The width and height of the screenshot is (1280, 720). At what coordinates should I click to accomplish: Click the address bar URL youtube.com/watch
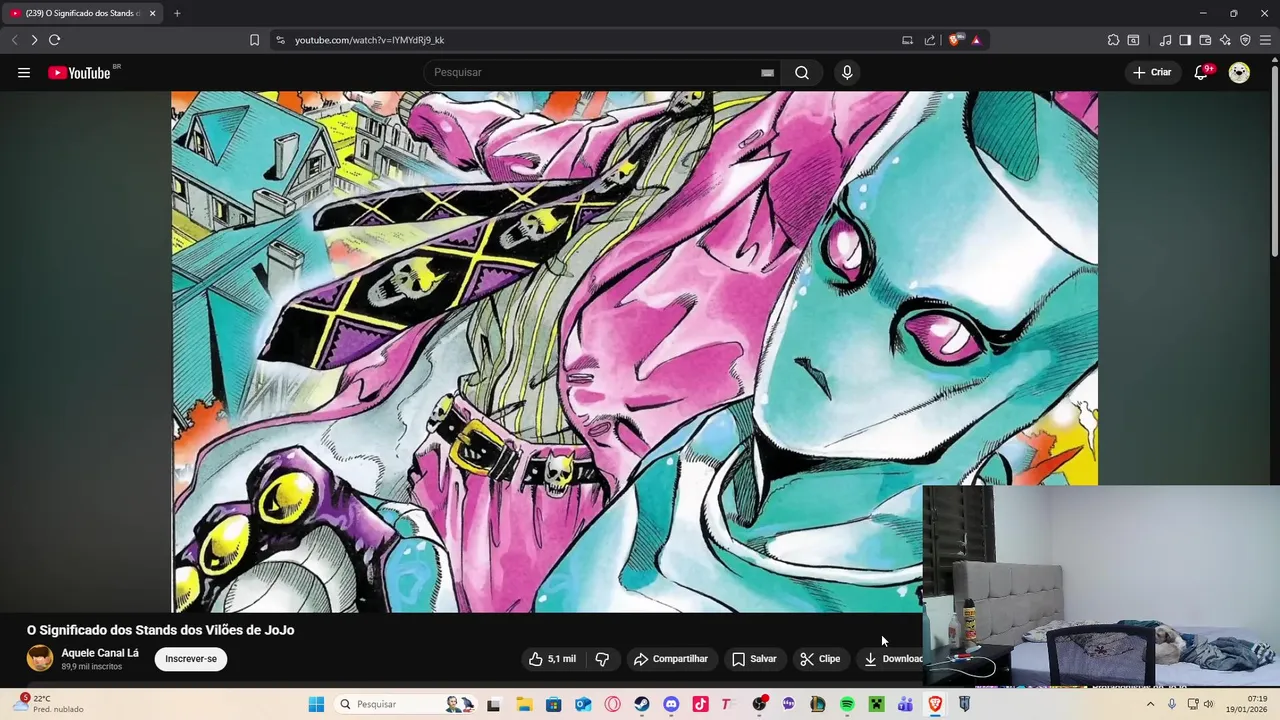(369, 40)
